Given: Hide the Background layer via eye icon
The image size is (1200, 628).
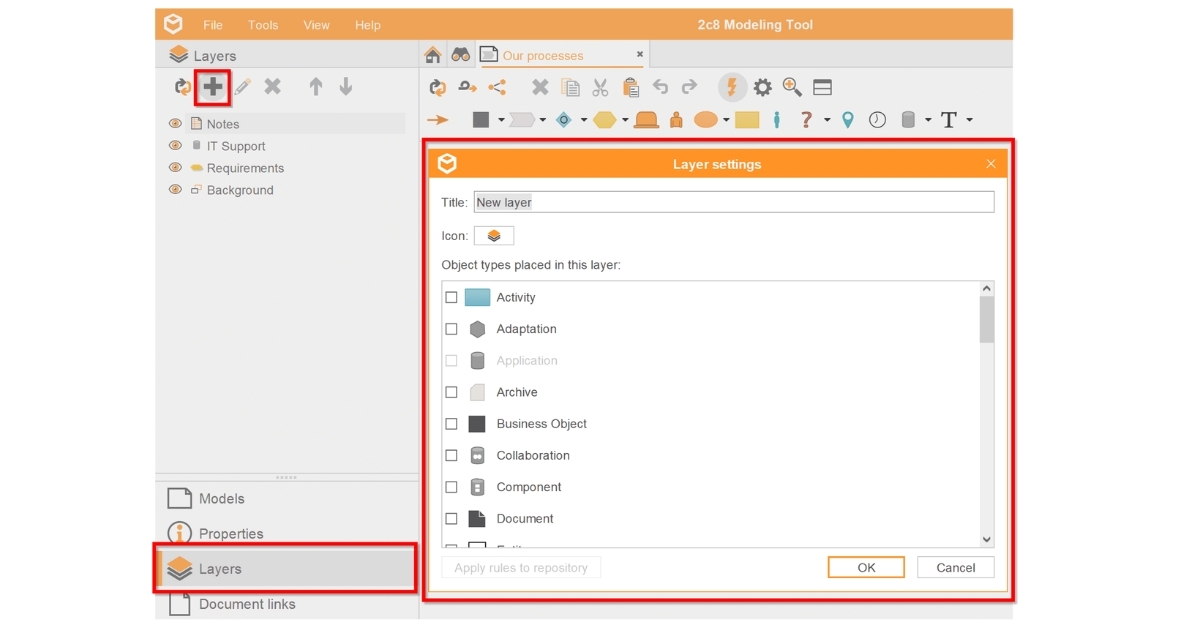Looking at the screenshot, I should [175, 190].
